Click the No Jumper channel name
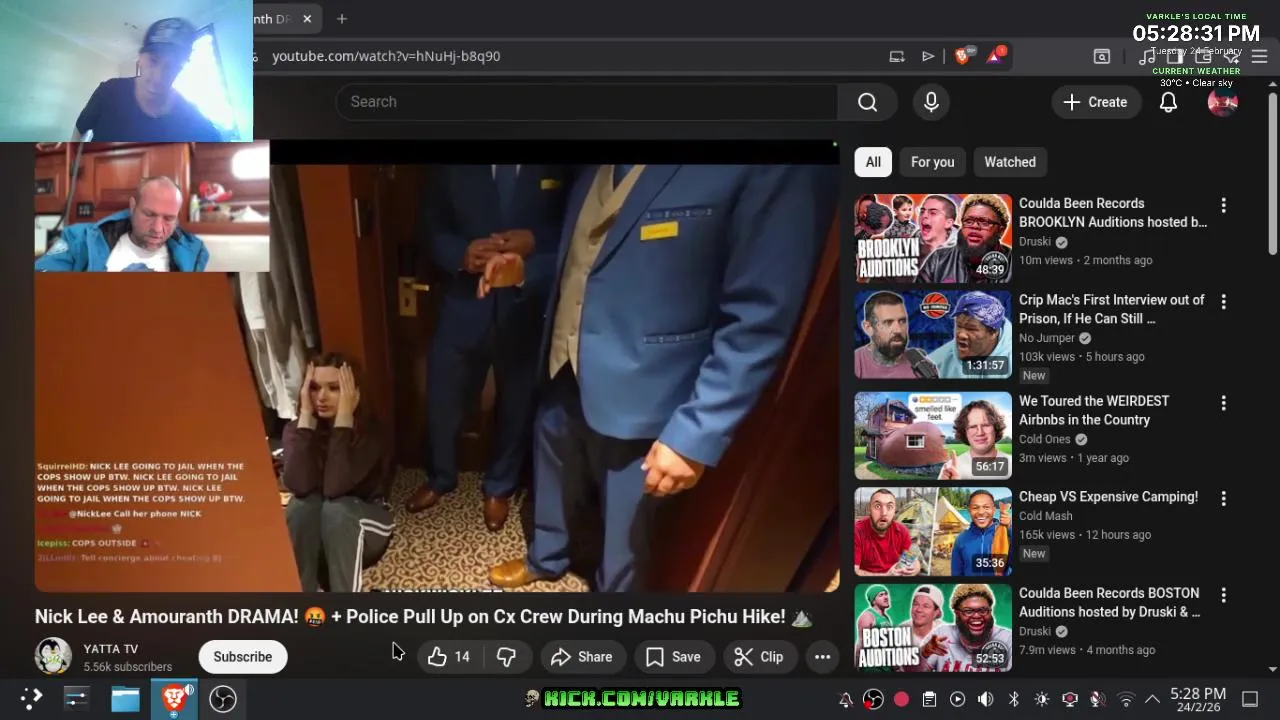 1047,338
